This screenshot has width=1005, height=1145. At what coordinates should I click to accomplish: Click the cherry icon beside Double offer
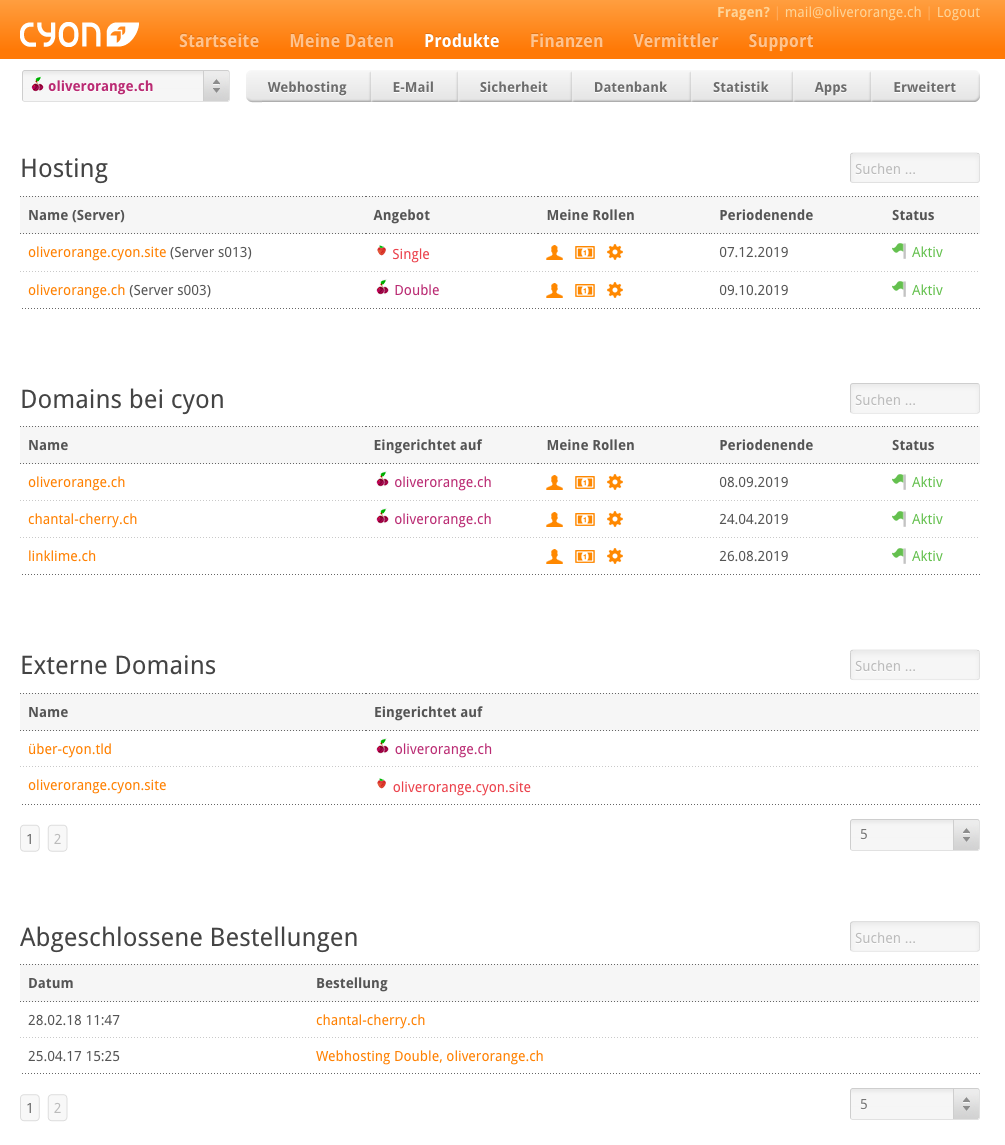pos(382,288)
